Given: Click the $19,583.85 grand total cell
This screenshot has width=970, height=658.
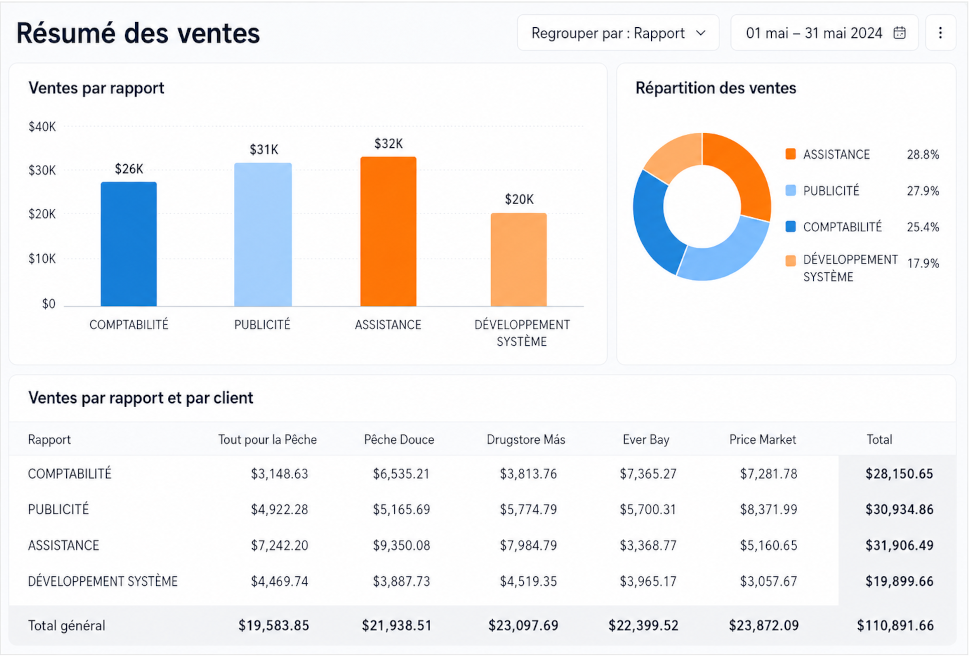Looking at the screenshot, I should pyautogui.click(x=273, y=625).
